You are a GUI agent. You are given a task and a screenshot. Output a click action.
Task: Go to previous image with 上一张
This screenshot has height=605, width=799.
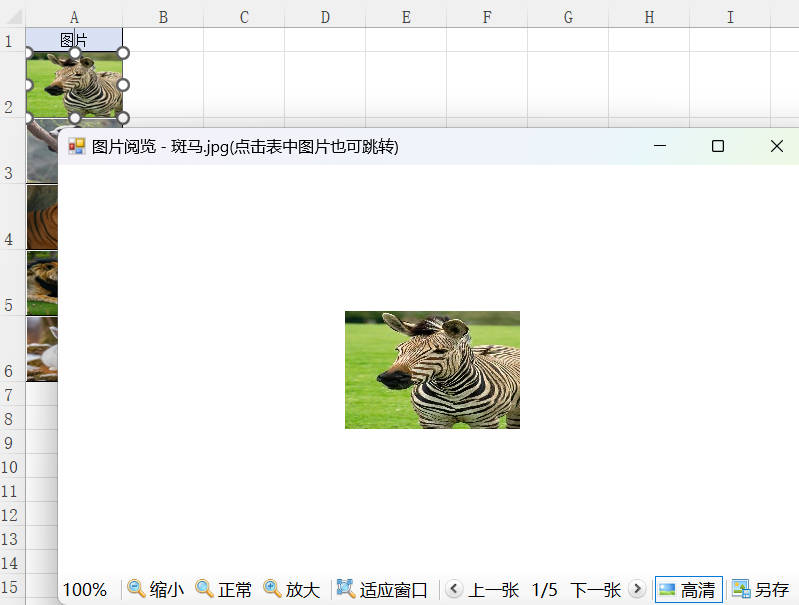(x=482, y=589)
